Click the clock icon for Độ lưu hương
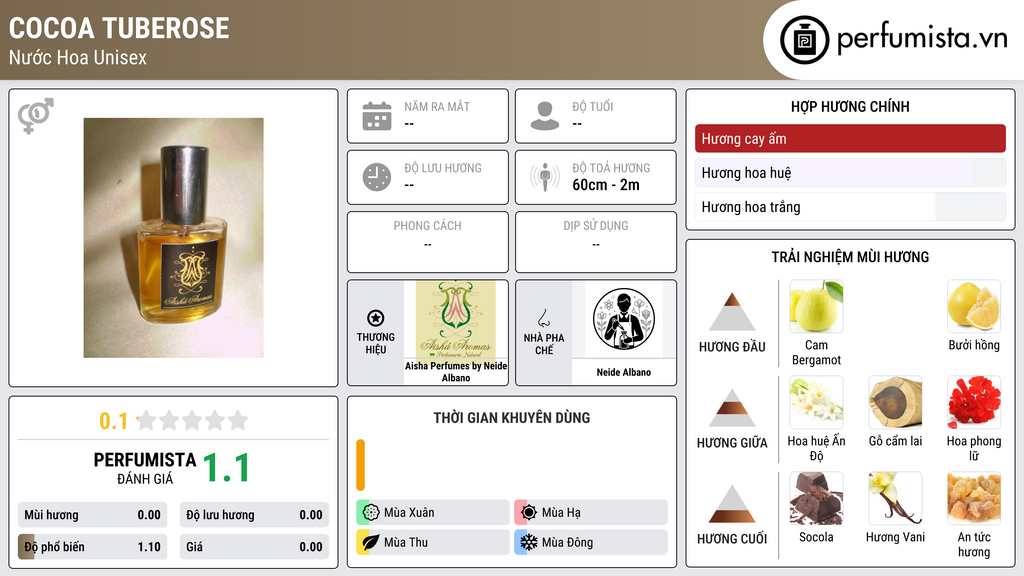Screen dimensions: 1024x576 [377, 177]
